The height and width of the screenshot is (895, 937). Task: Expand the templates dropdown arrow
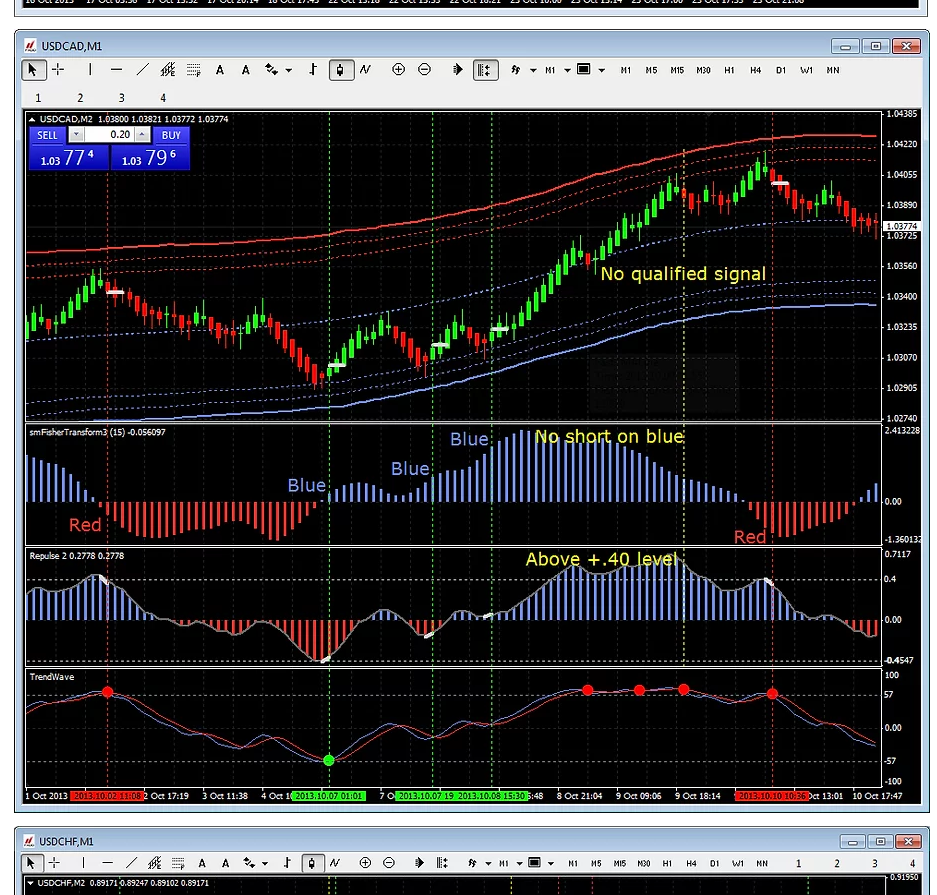tap(602, 71)
